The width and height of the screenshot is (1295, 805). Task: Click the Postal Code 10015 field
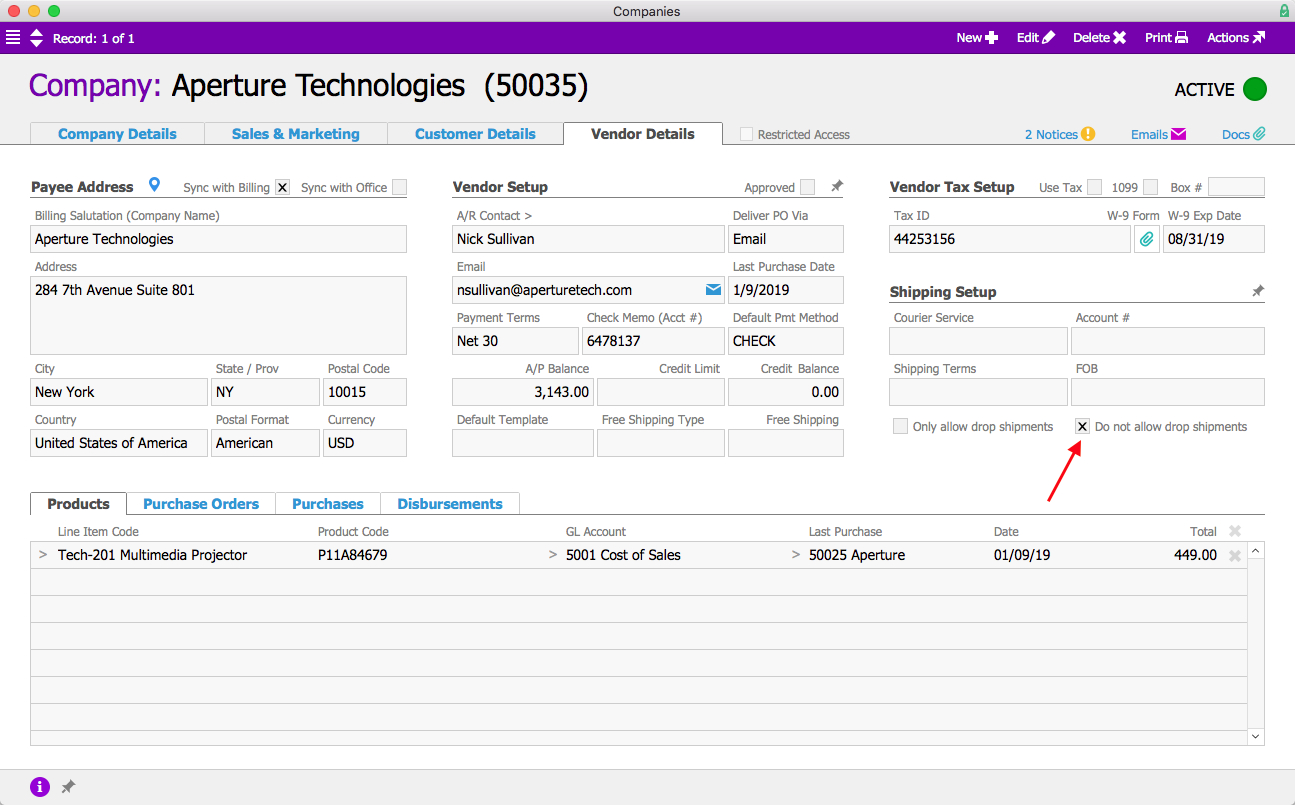365,392
